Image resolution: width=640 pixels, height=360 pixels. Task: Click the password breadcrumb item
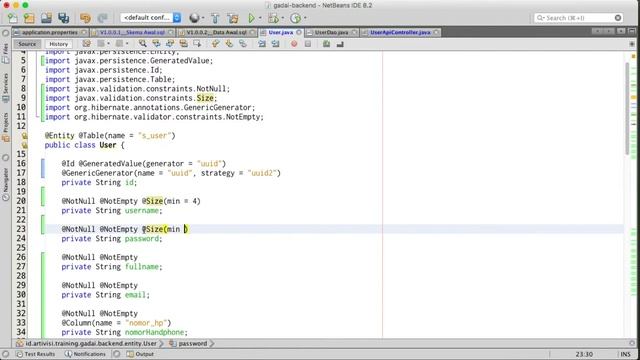point(189,344)
